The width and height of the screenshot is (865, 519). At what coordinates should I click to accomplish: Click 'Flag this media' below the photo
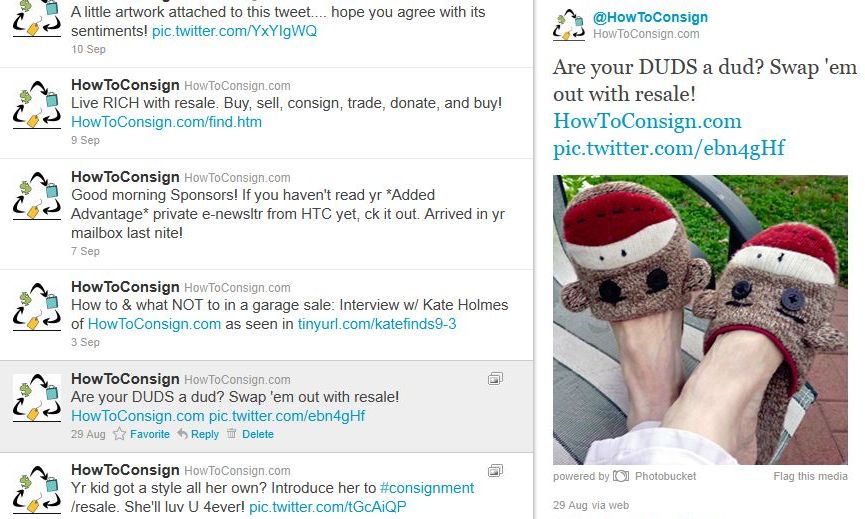(x=810, y=476)
